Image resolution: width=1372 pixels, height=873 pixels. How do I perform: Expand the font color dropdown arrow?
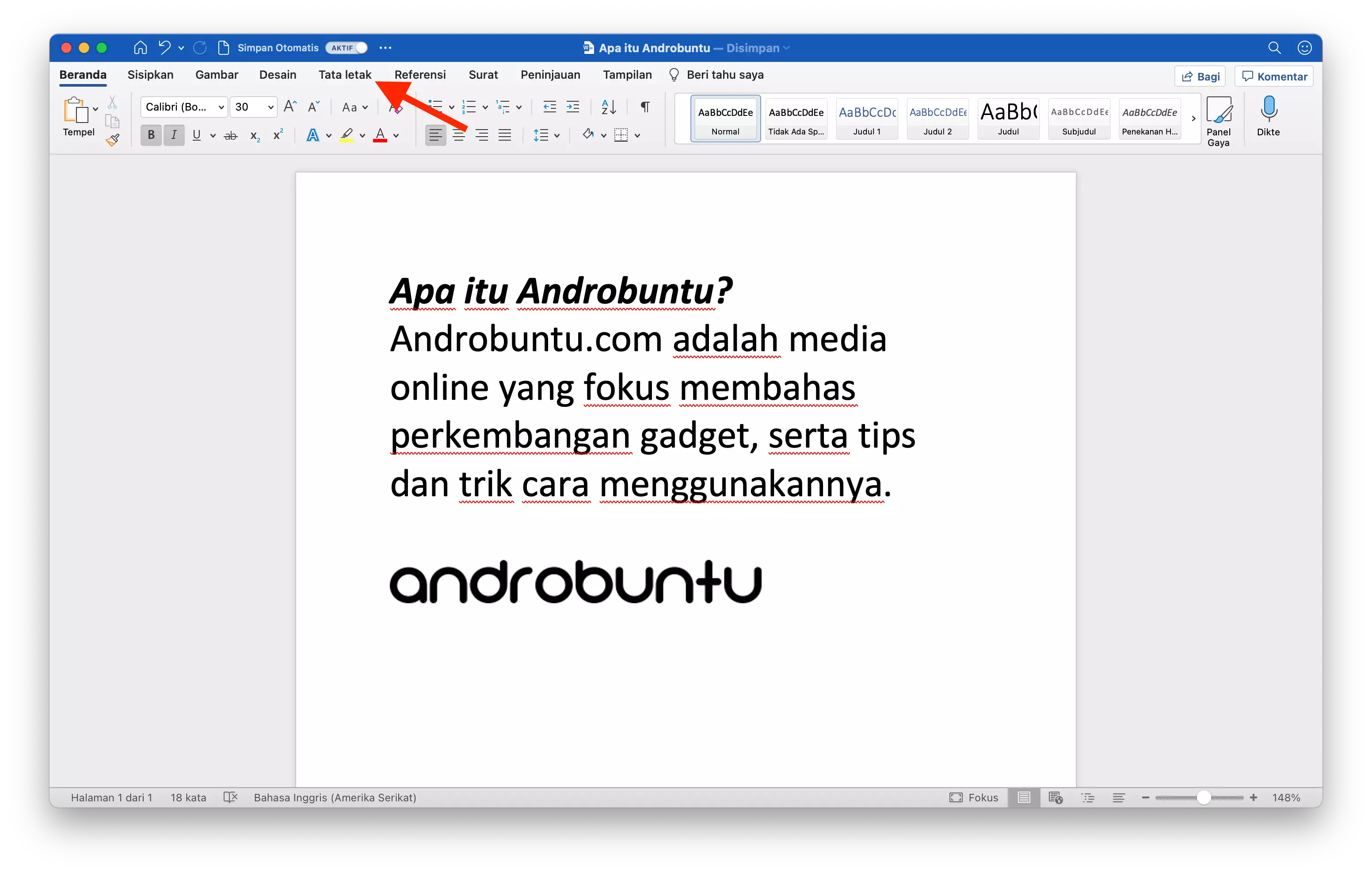point(397,134)
